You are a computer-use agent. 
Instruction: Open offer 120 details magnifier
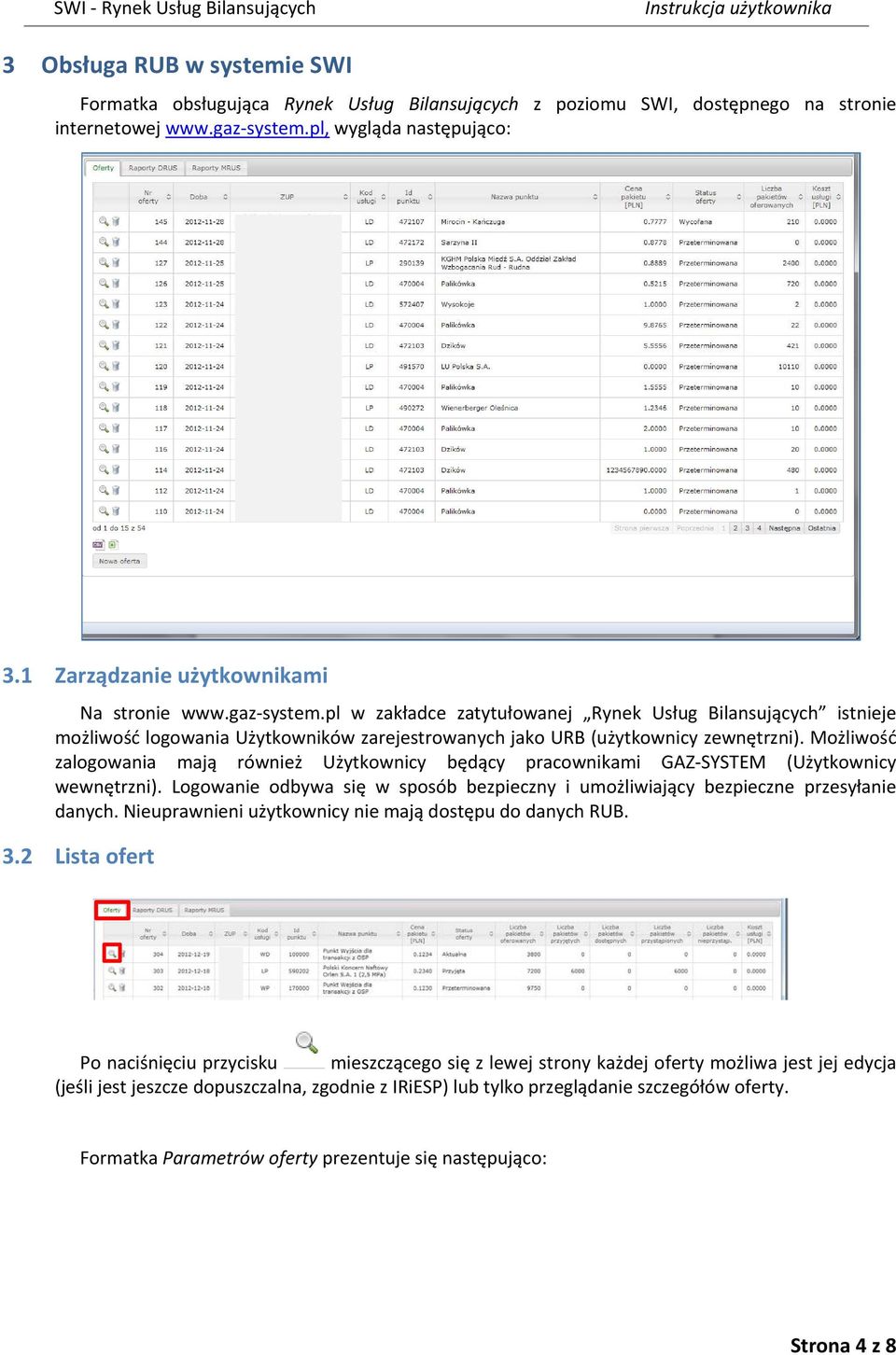pyautogui.click(x=104, y=366)
